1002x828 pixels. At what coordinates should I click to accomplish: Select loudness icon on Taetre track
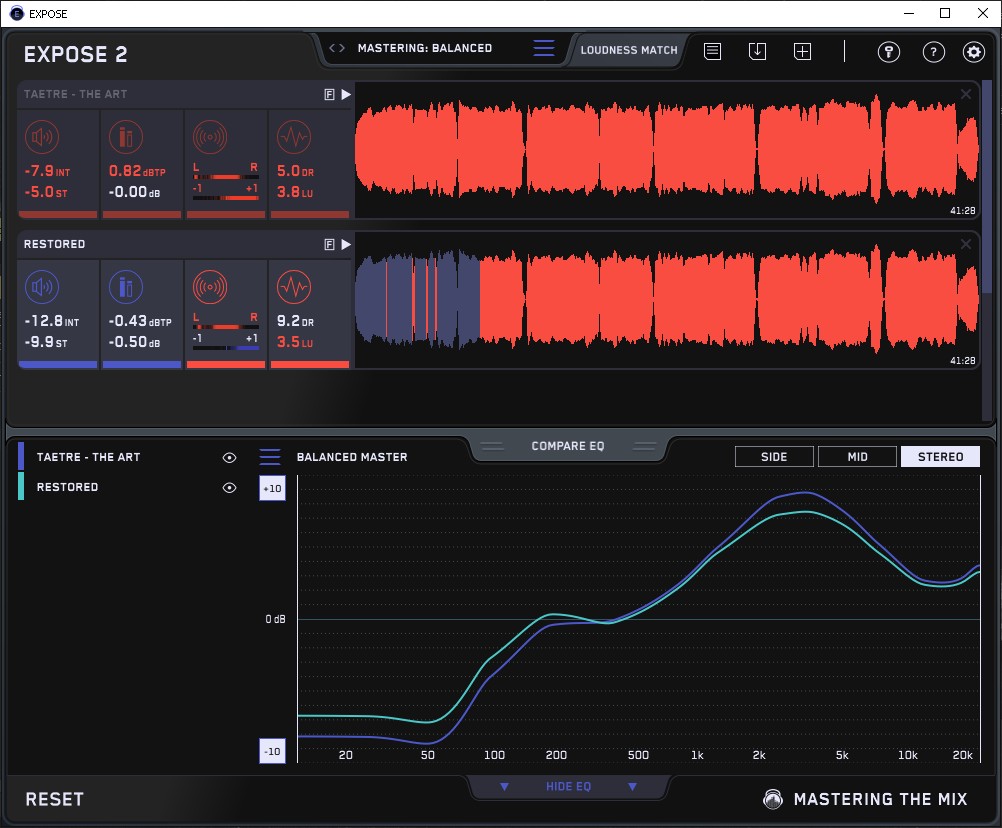point(42,137)
